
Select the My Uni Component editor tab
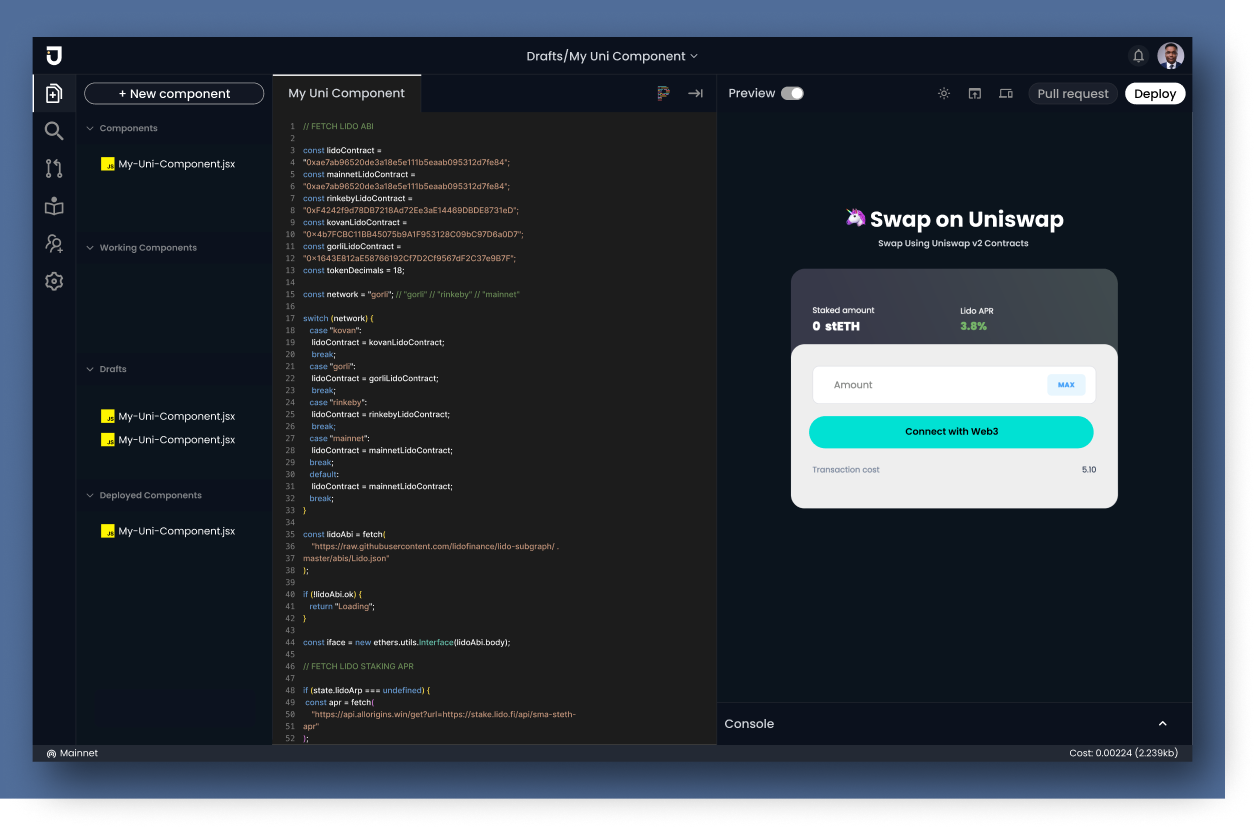point(347,93)
